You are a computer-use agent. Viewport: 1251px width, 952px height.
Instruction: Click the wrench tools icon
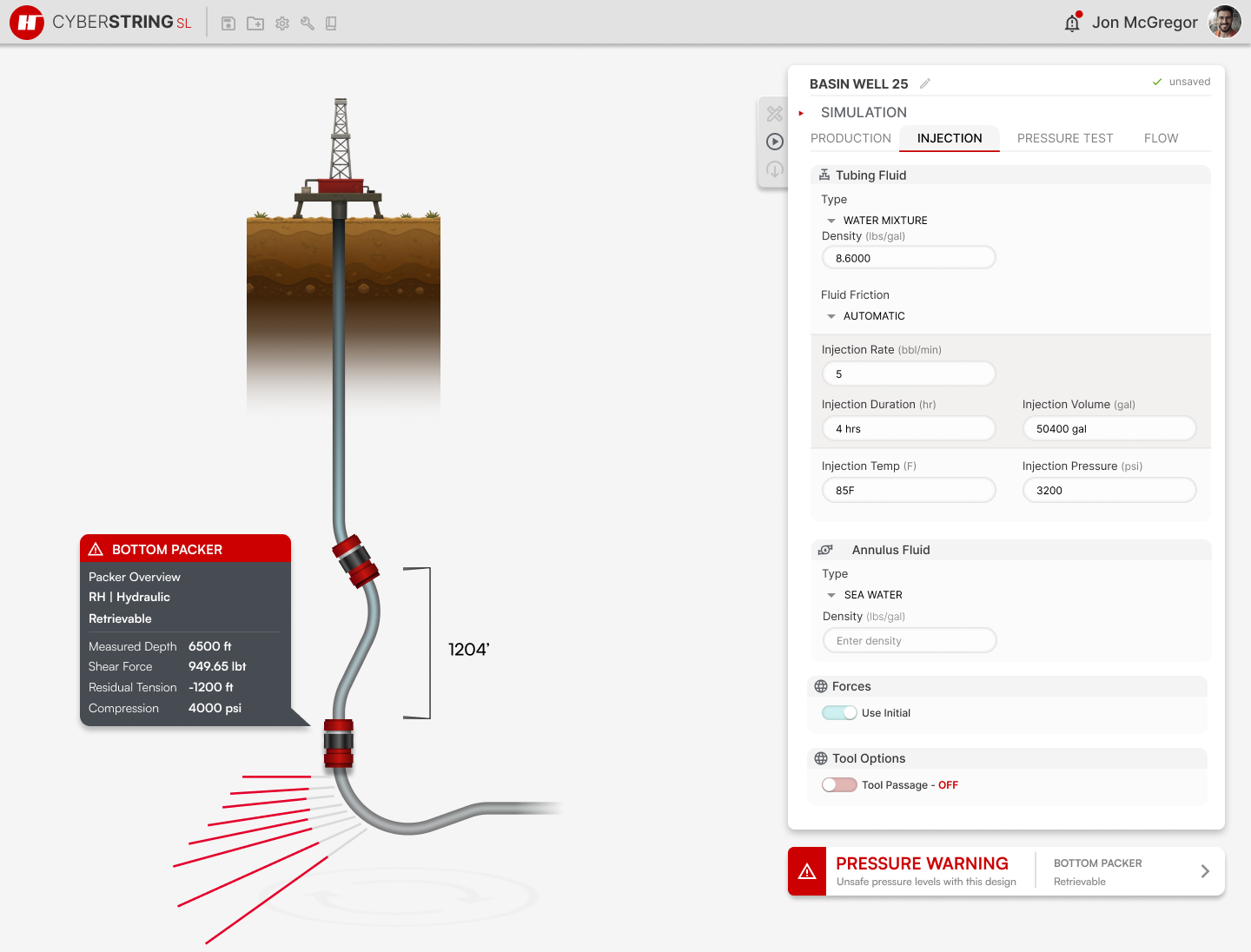click(308, 23)
